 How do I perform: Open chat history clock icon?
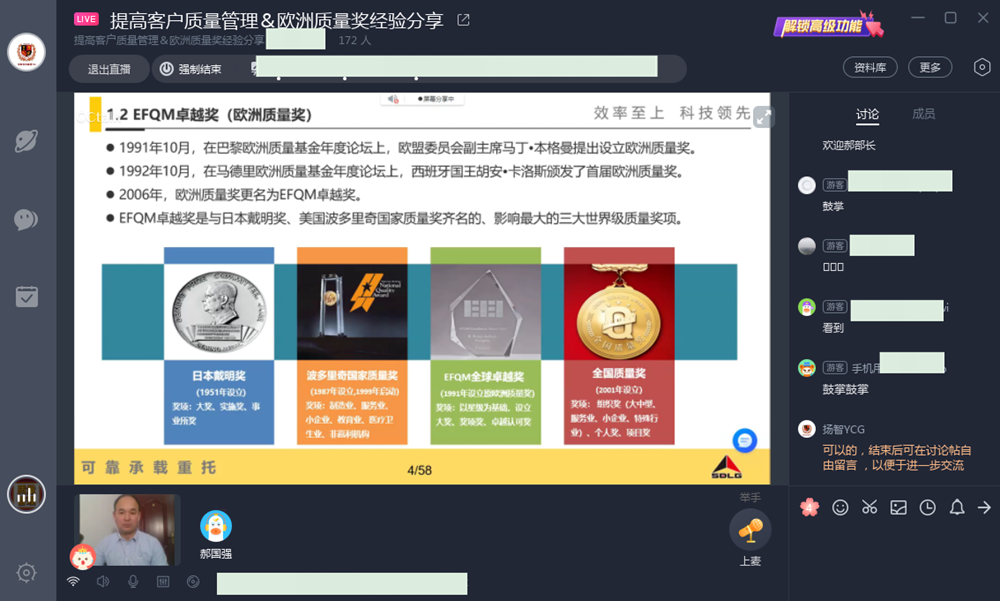pyautogui.click(x=927, y=507)
